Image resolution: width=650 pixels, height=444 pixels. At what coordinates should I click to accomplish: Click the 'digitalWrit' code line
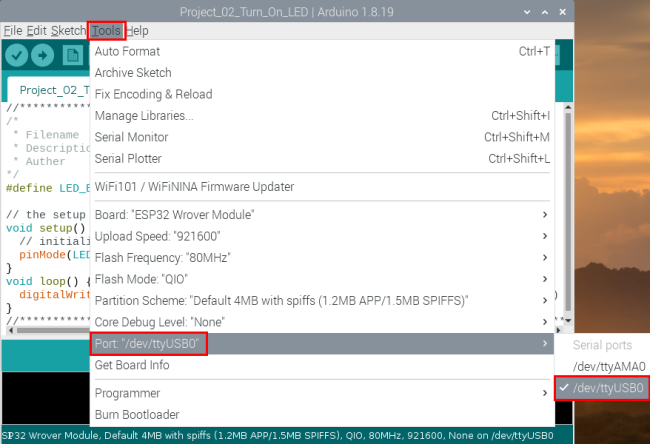pos(54,295)
